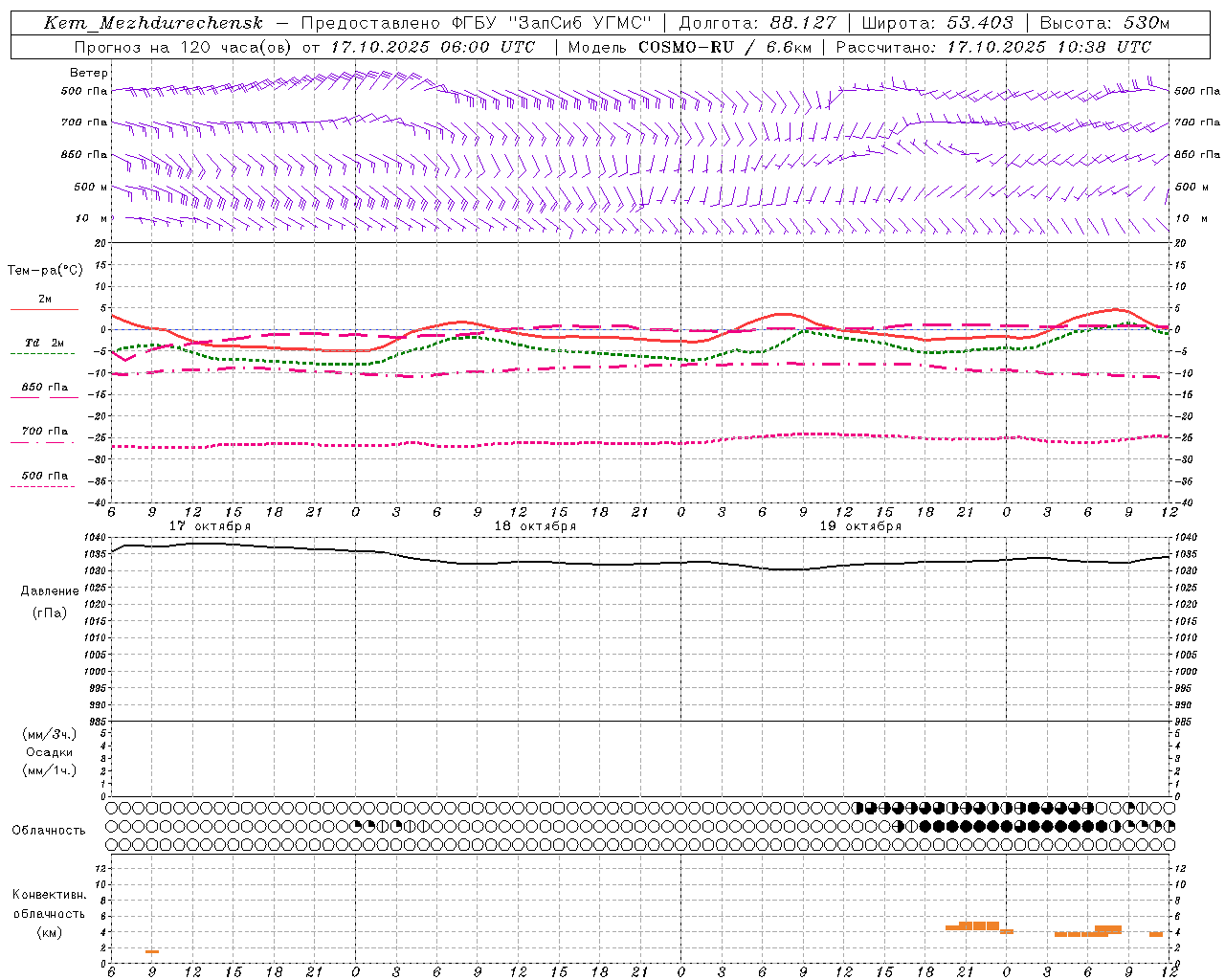Select the Облачность cloud cover label
This screenshot has width=1225, height=980.
click(49, 830)
